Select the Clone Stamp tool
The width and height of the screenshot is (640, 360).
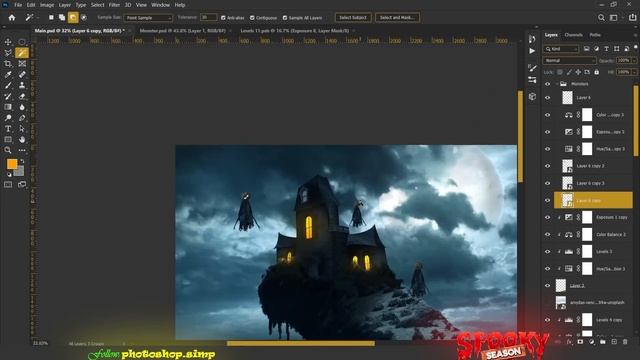22,85
